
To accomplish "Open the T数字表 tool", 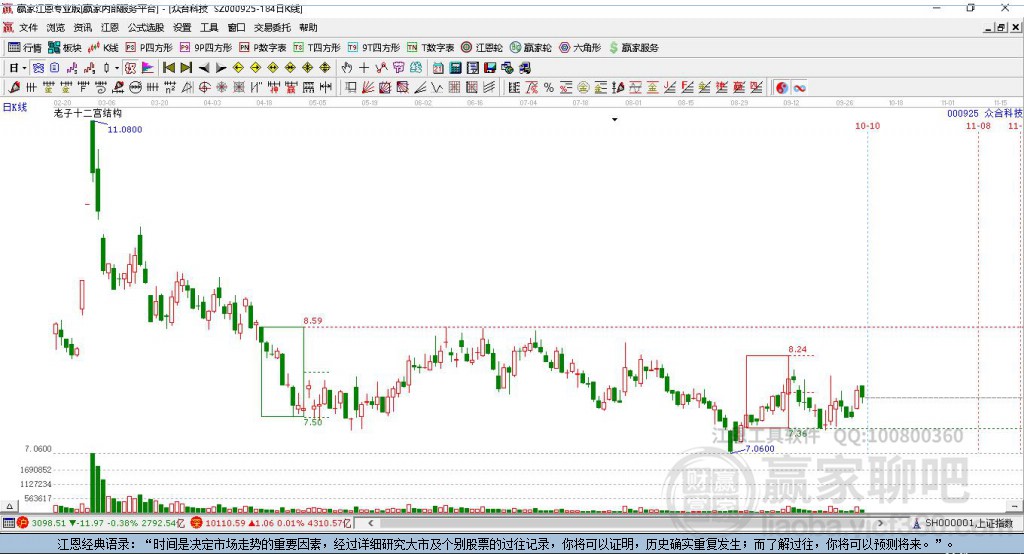I will tap(430, 48).
